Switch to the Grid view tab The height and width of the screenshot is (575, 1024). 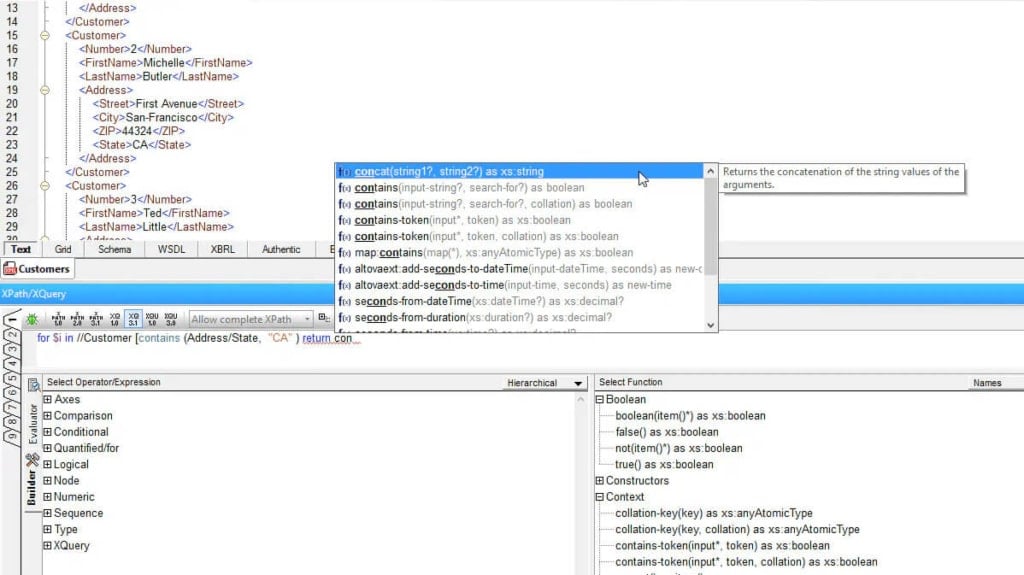[63, 250]
